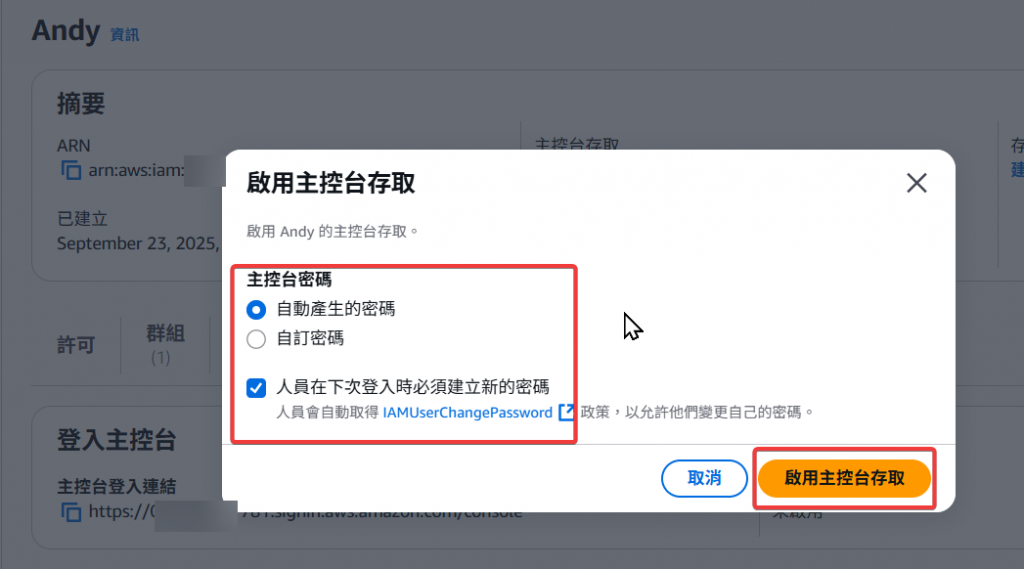Choose the 自訂密碼 radio option
Viewport: 1024px width, 569px height.
(256, 339)
